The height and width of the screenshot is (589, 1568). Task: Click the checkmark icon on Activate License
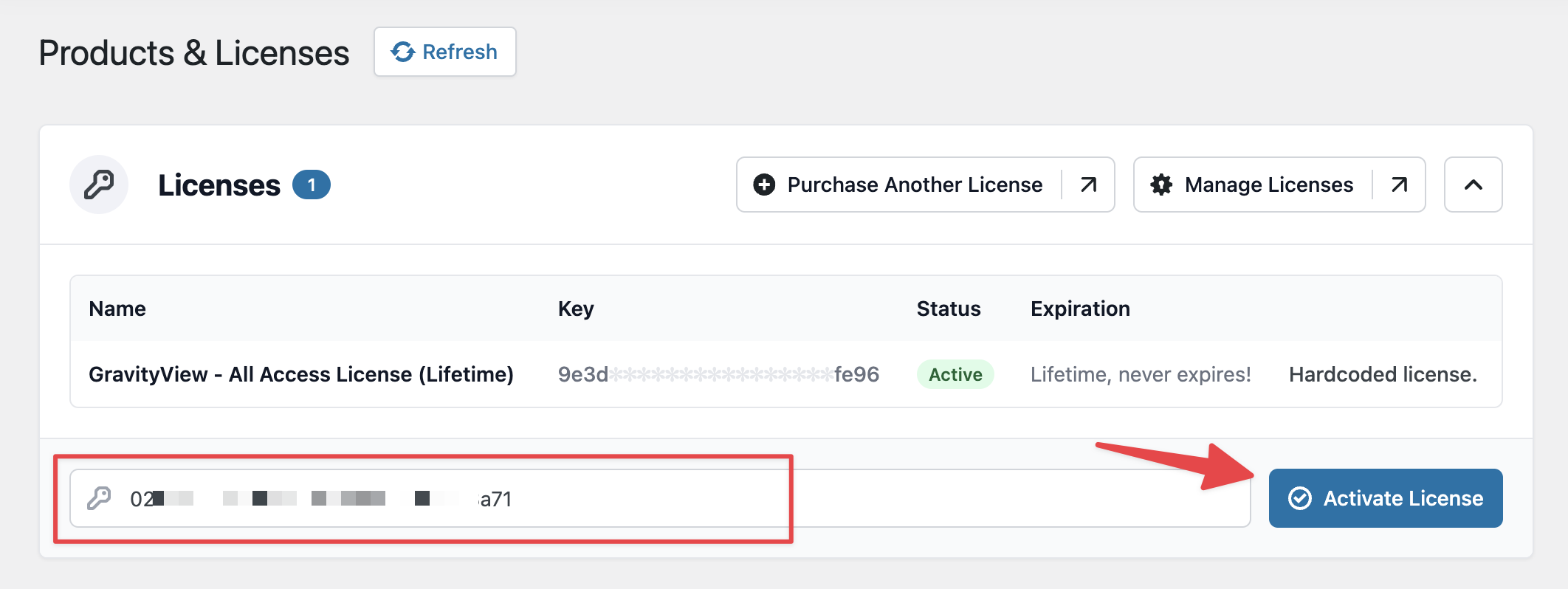pyautogui.click(x=1299, y=498)
